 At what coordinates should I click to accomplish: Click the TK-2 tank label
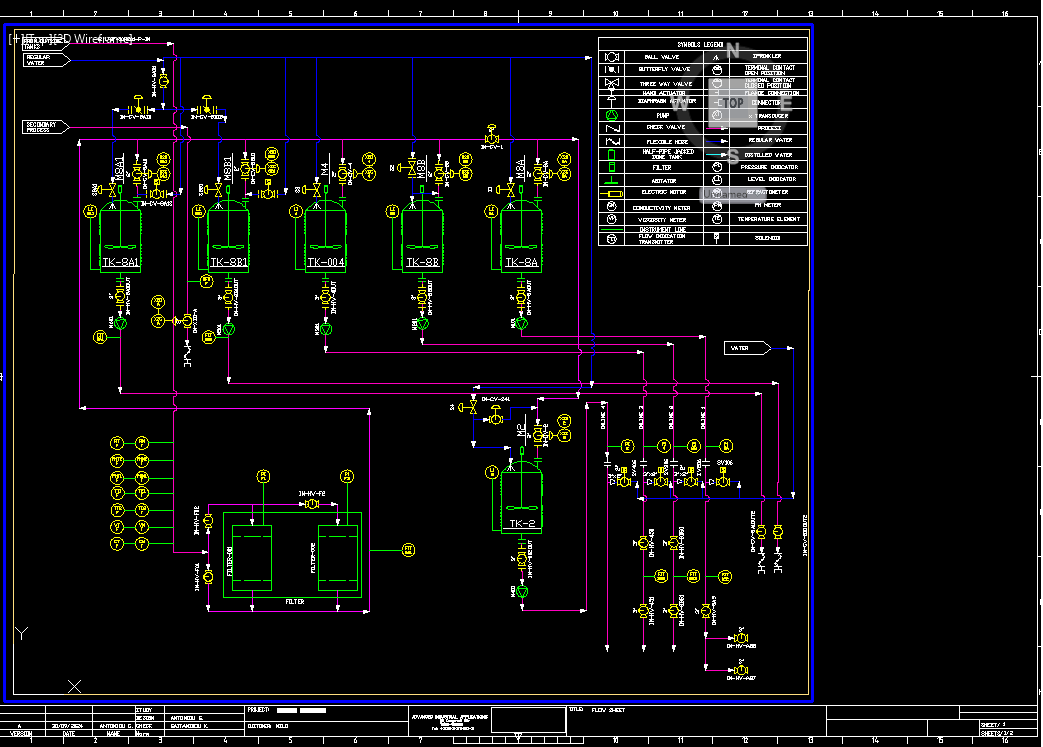pos(521,524)
